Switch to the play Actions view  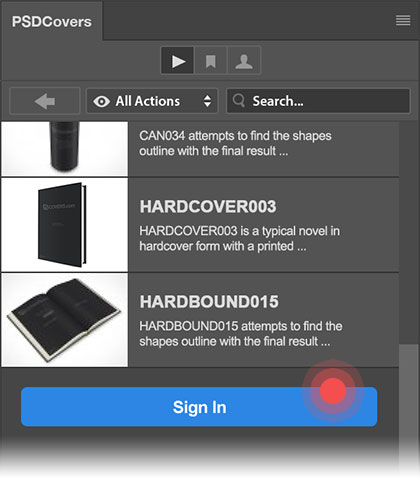click(x=178, y=61)
